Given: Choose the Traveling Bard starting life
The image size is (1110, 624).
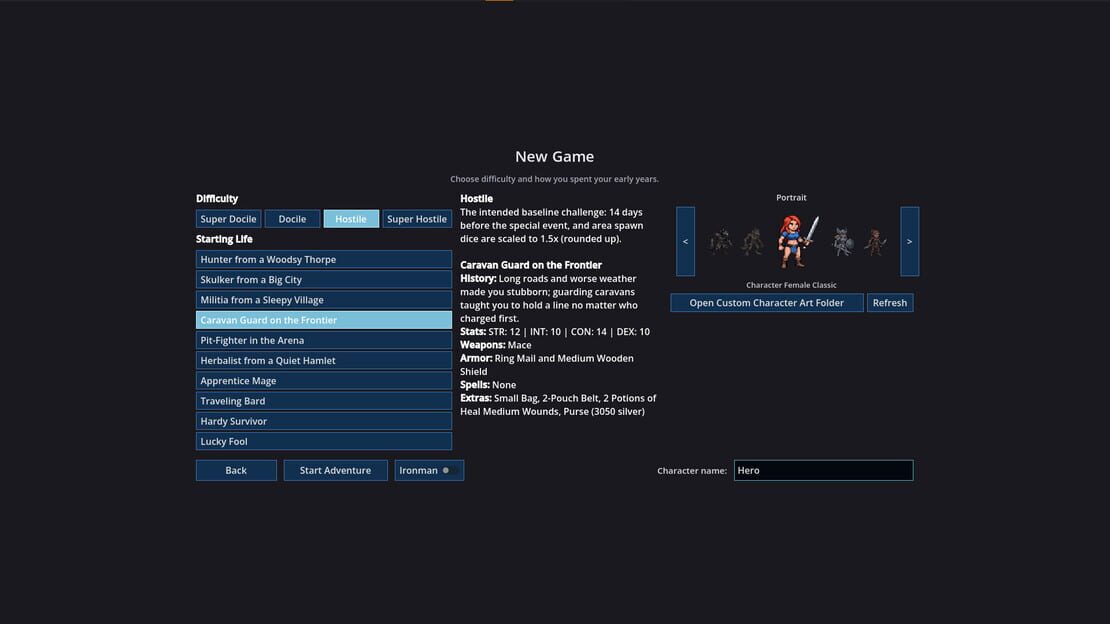Looking at the screenshot, I should [324, 401].
